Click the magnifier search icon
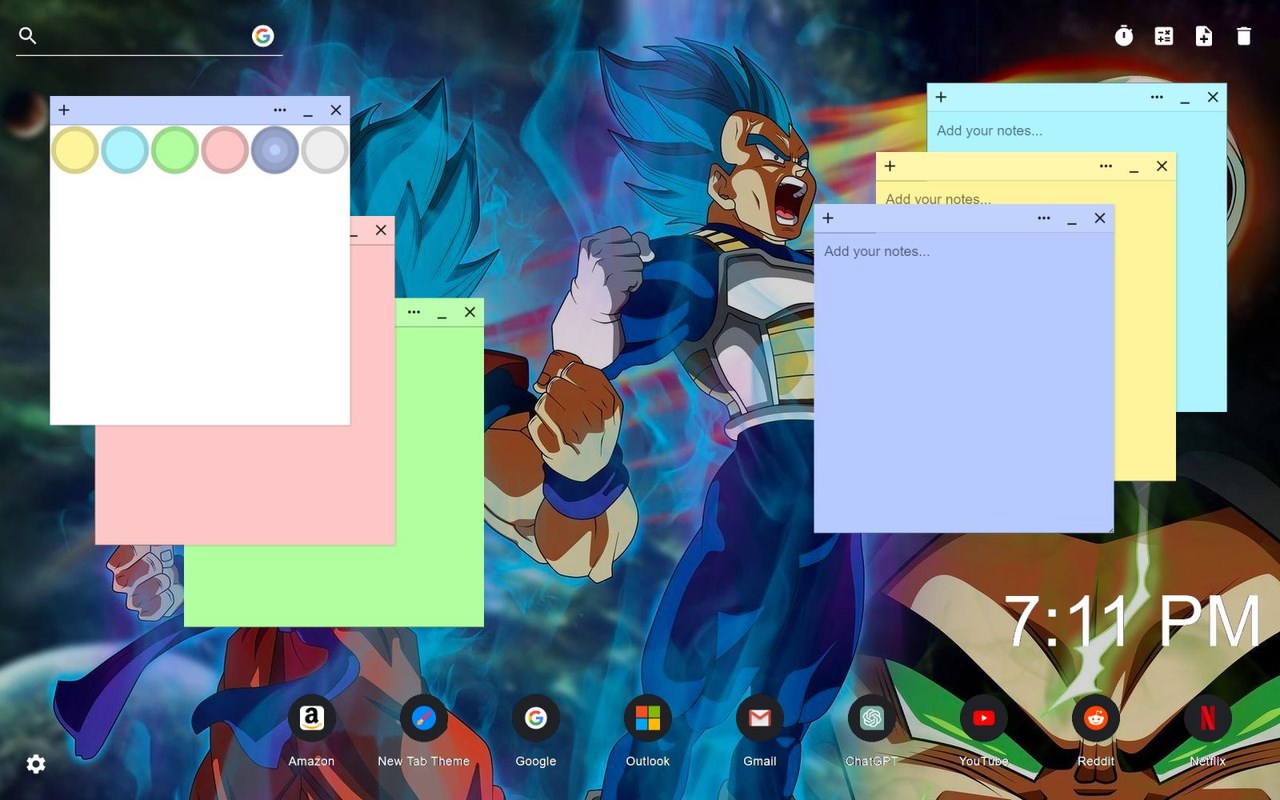 click(x=28, y=36)
